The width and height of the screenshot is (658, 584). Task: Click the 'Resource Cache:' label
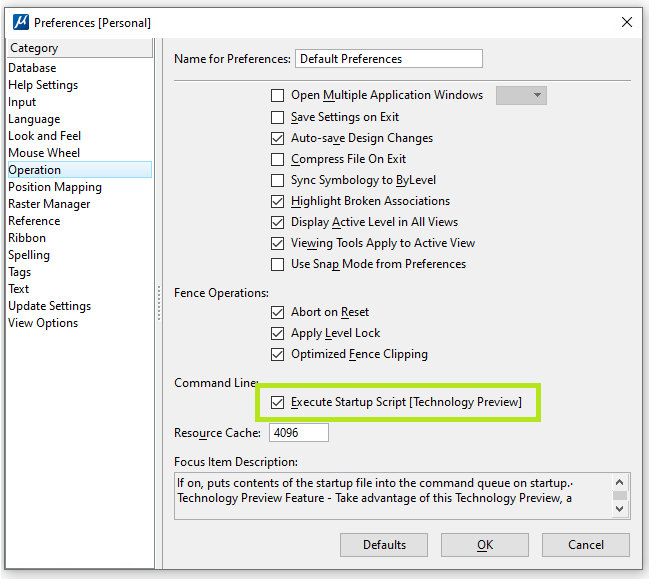pos(217,433)
